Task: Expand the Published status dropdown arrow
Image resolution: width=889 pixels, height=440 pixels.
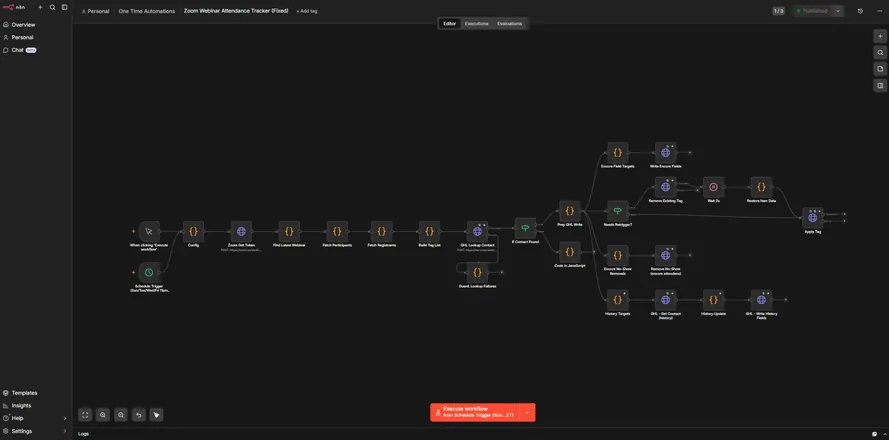Action: 838,11
